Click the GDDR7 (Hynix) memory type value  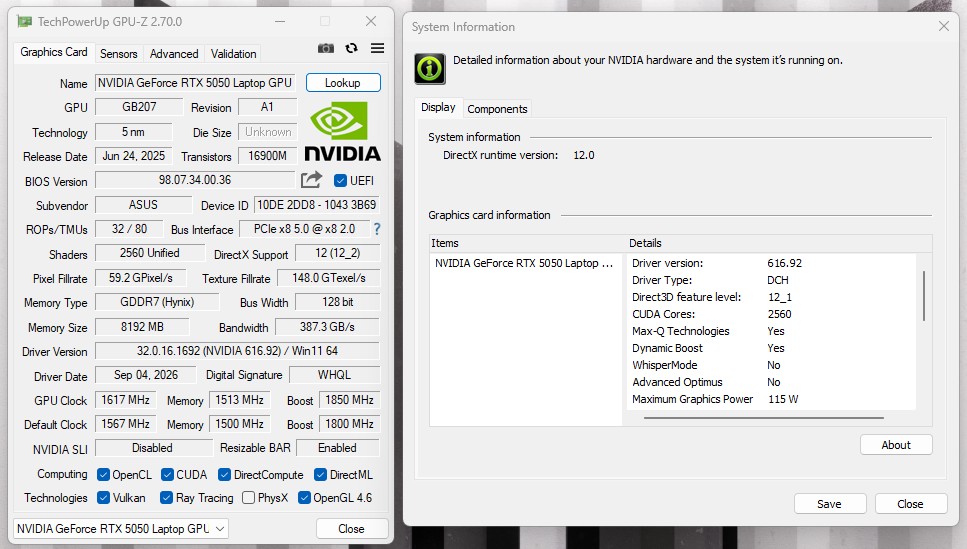coord(157,302)
